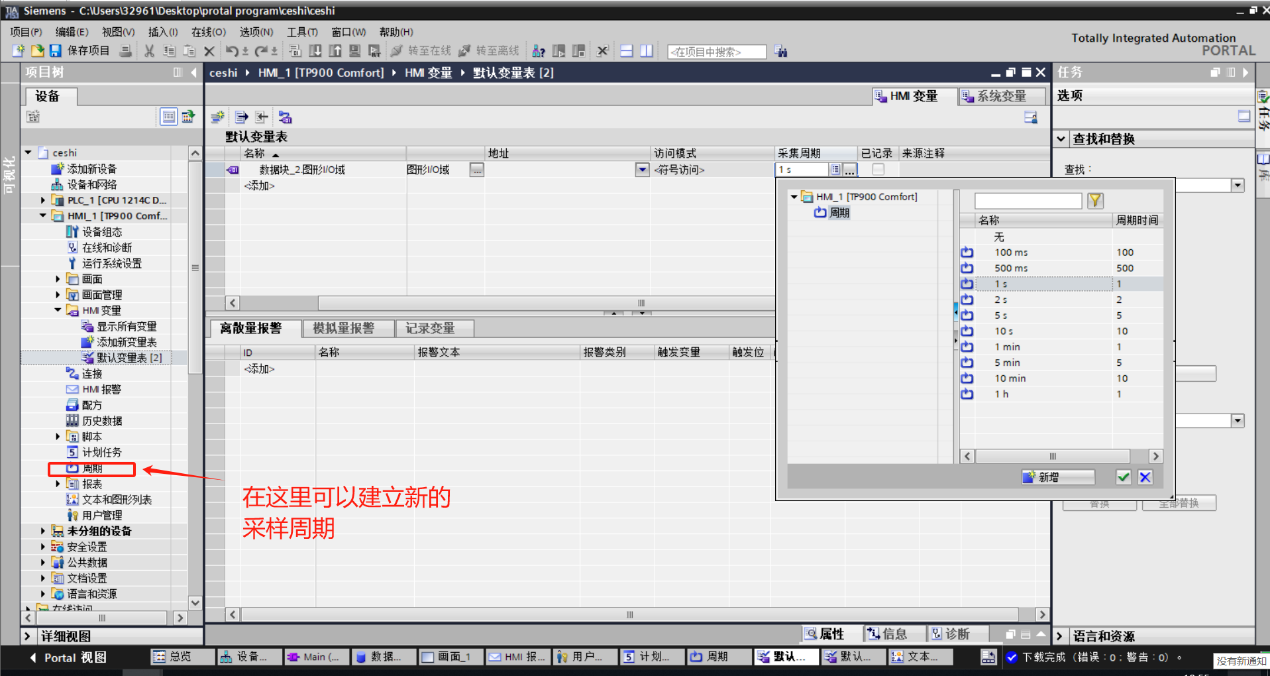Select the 500 ms cycle row
1270x676 pixels.
pos(1061,268)
